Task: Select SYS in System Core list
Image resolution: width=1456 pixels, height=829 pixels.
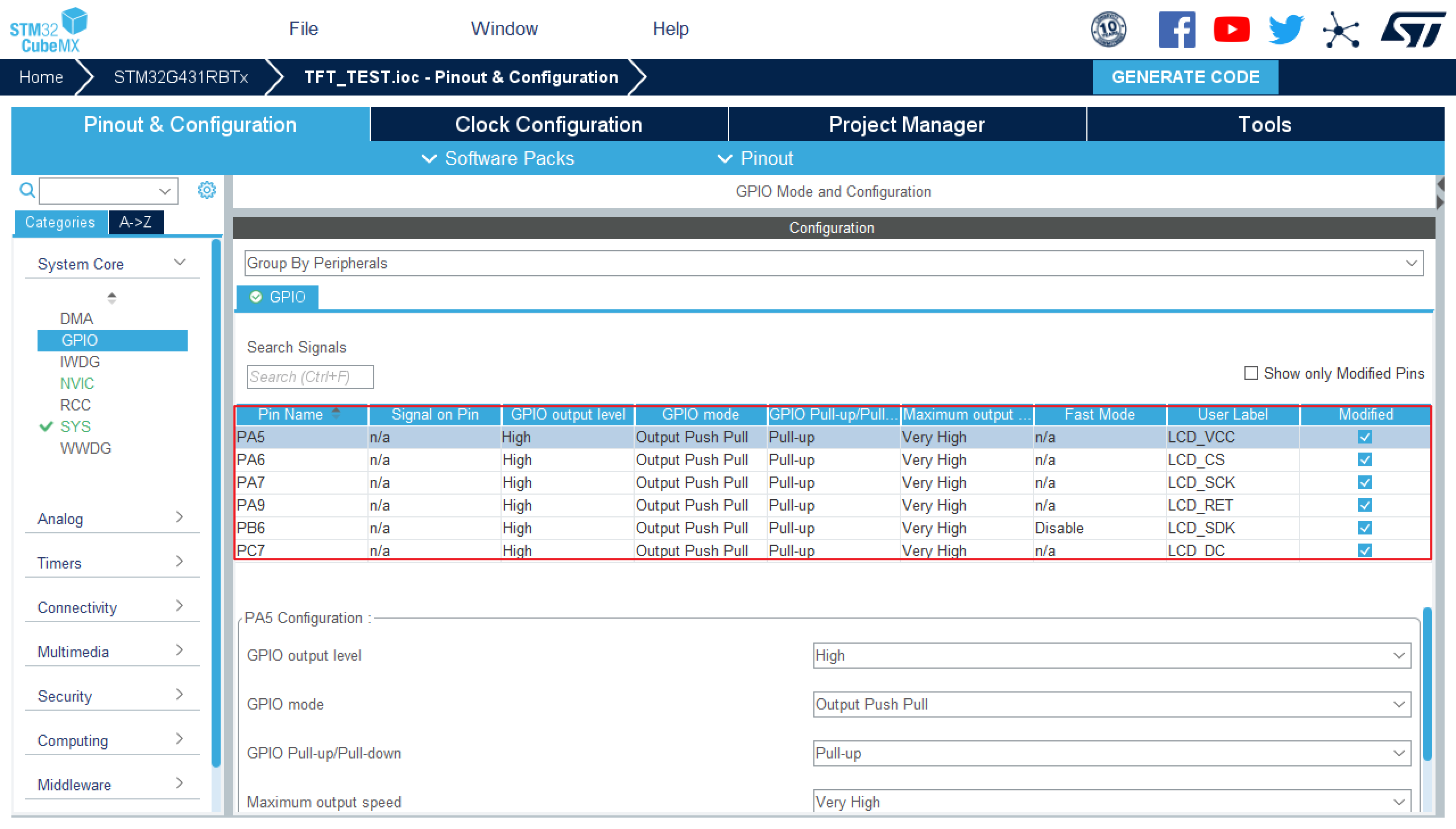Action: [75, 426]
